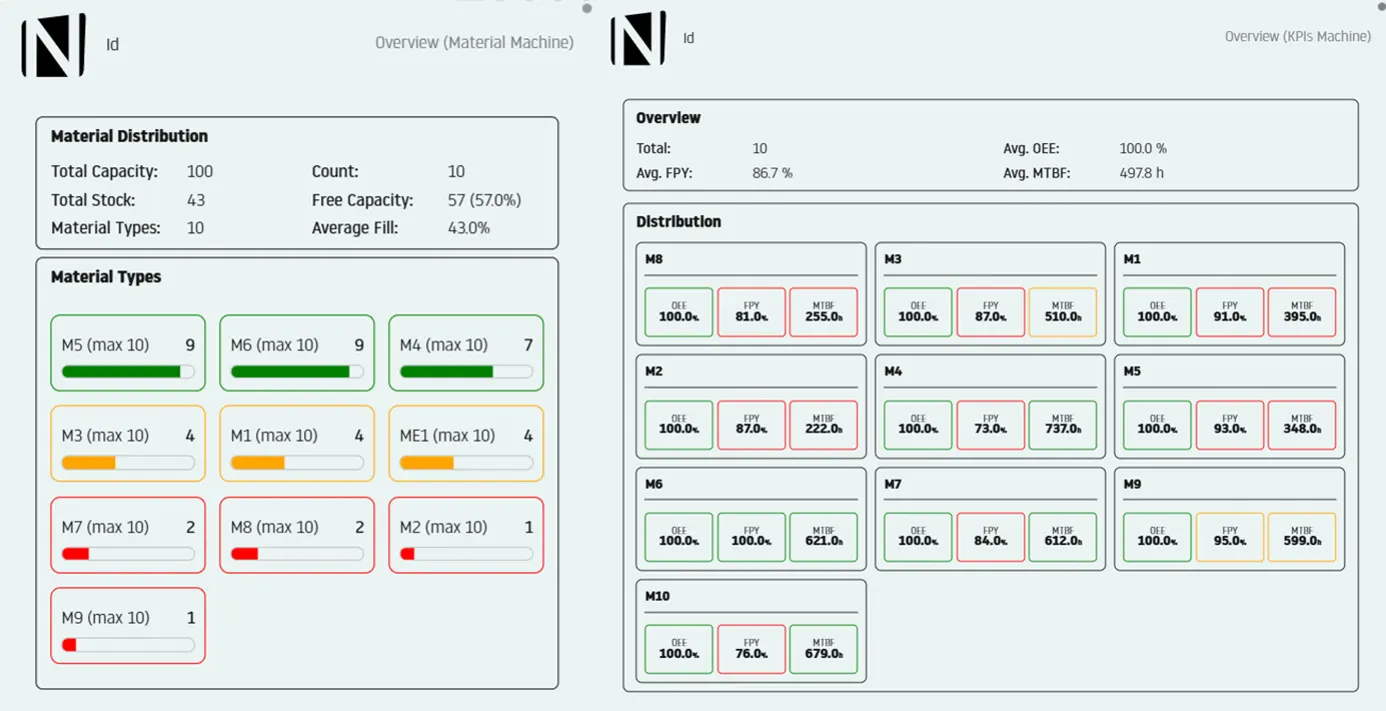Click M9 machine's MTBF 599.0h tile
1386x711 pixels.
coord(1302,537)
